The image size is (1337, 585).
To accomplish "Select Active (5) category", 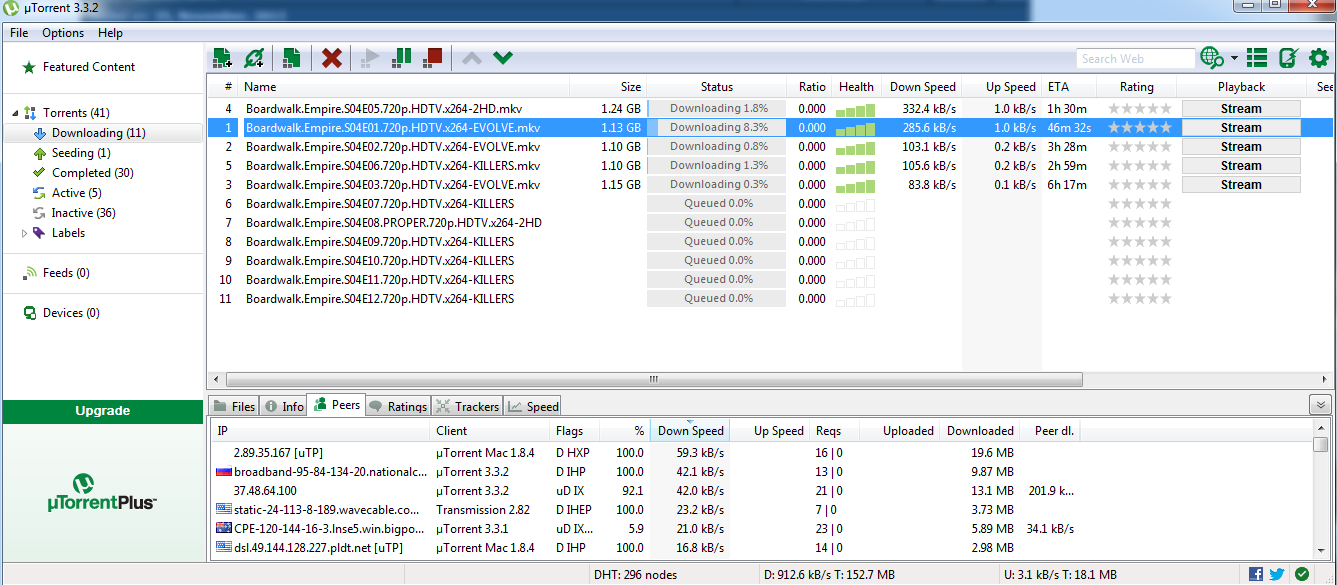I will click(76, 193).
